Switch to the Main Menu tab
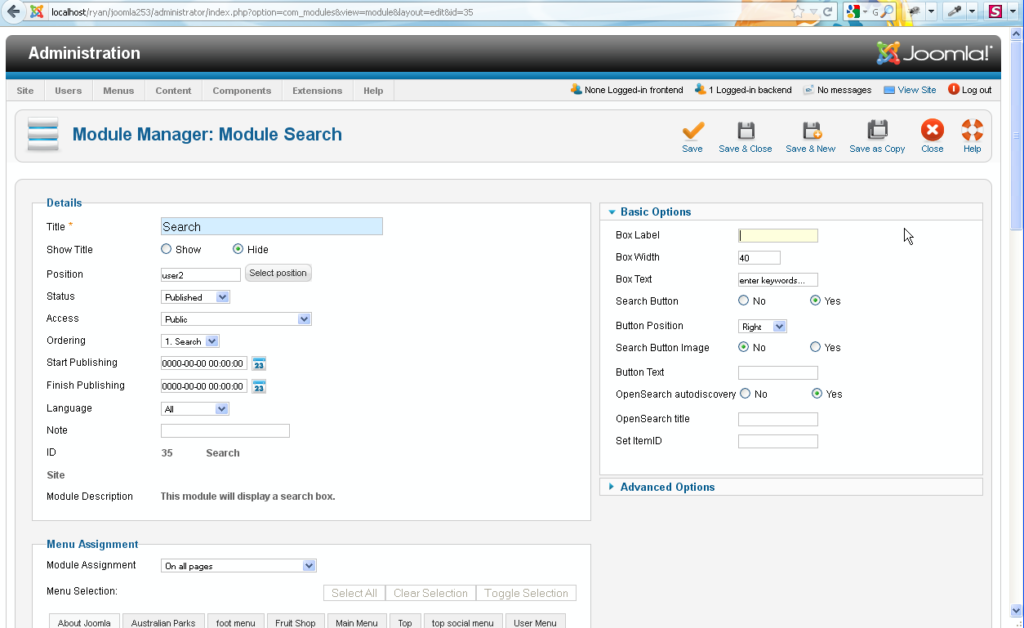The image size is (1024, 628). click(x=357, y=623)
